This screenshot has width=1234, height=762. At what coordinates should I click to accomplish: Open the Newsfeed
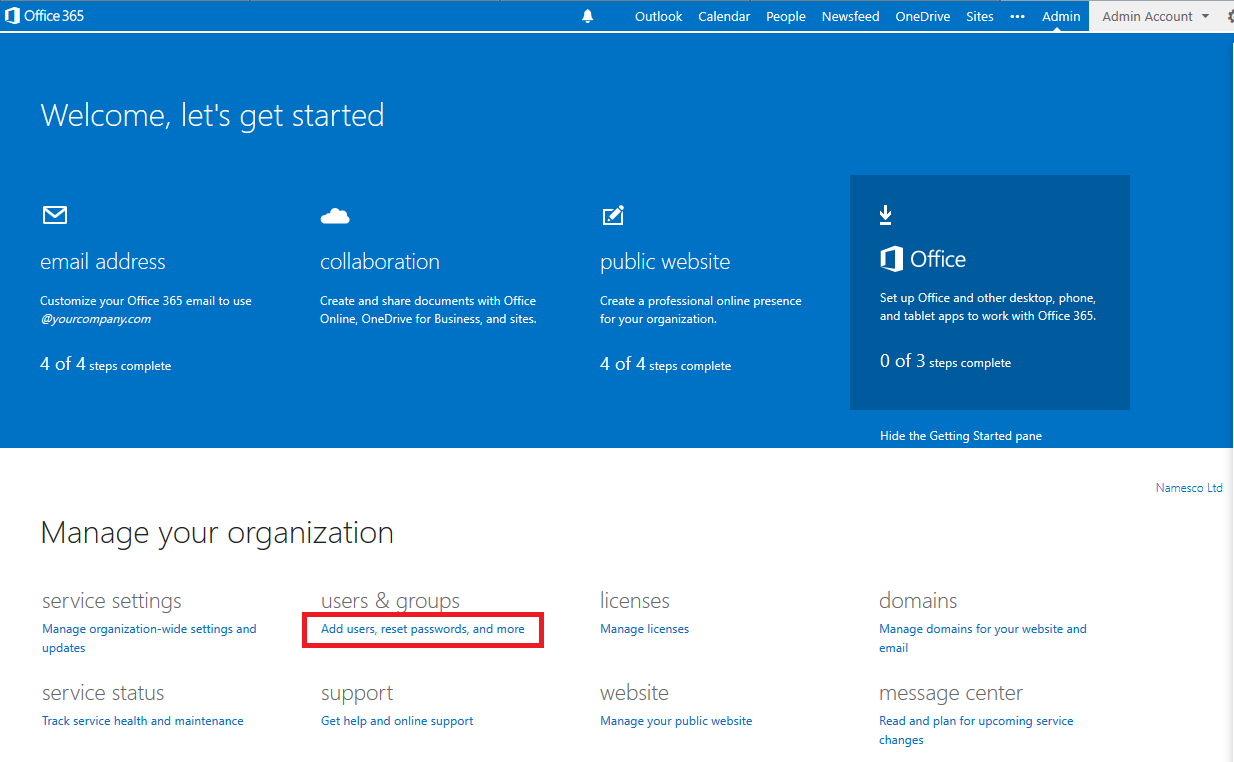[x=850, y=16]
